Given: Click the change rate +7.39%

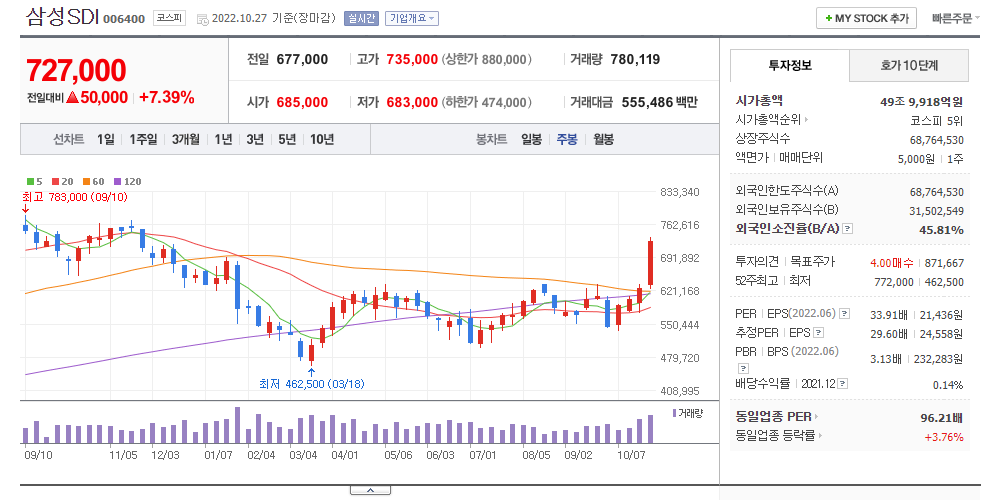Looking at the screenshot, I should pos(167,97).
